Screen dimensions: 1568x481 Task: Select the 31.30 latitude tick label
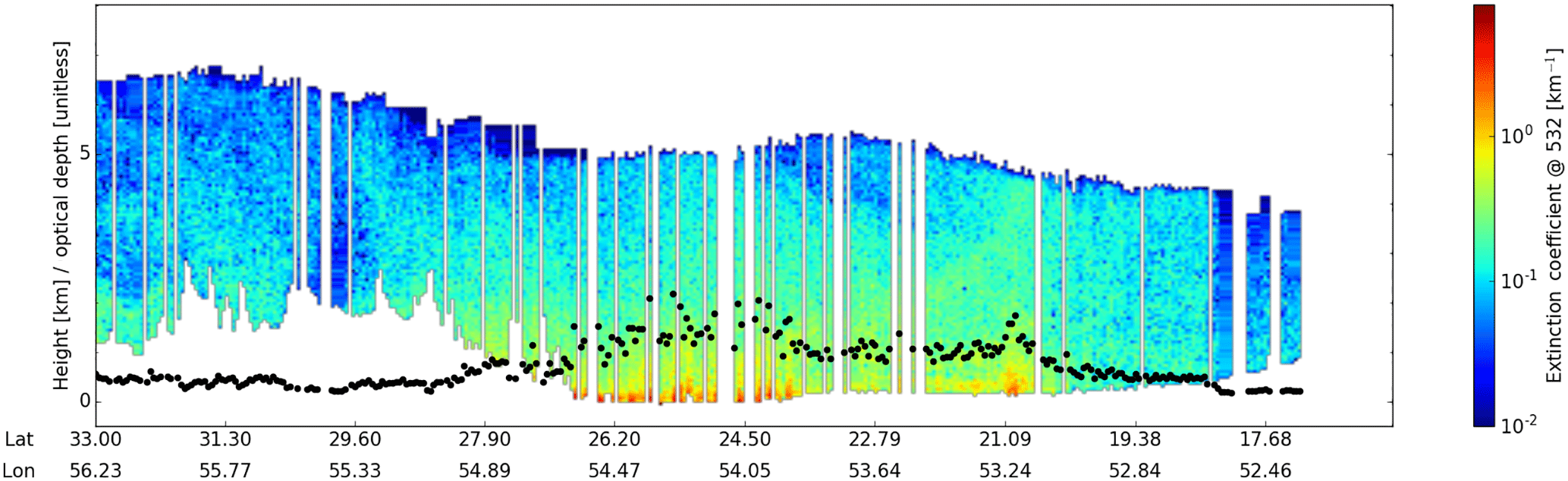tap(225, 440)
